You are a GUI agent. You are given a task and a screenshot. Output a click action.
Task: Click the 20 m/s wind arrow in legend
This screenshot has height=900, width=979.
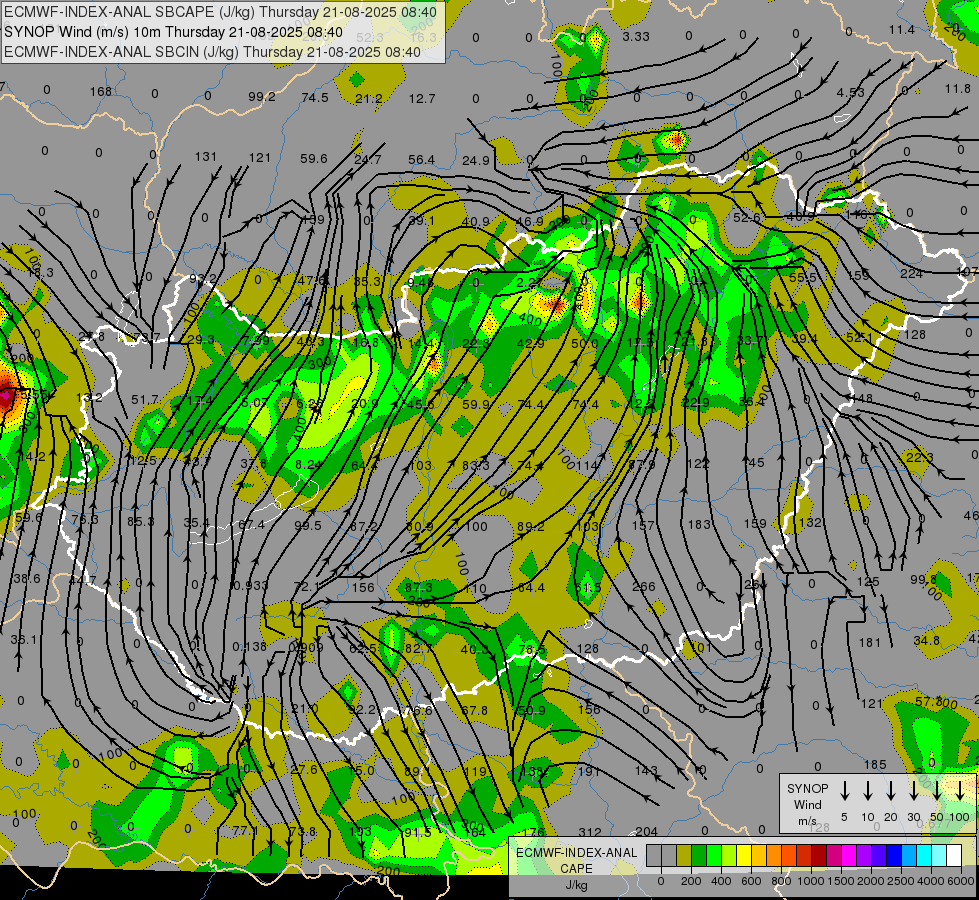(890, 791)
